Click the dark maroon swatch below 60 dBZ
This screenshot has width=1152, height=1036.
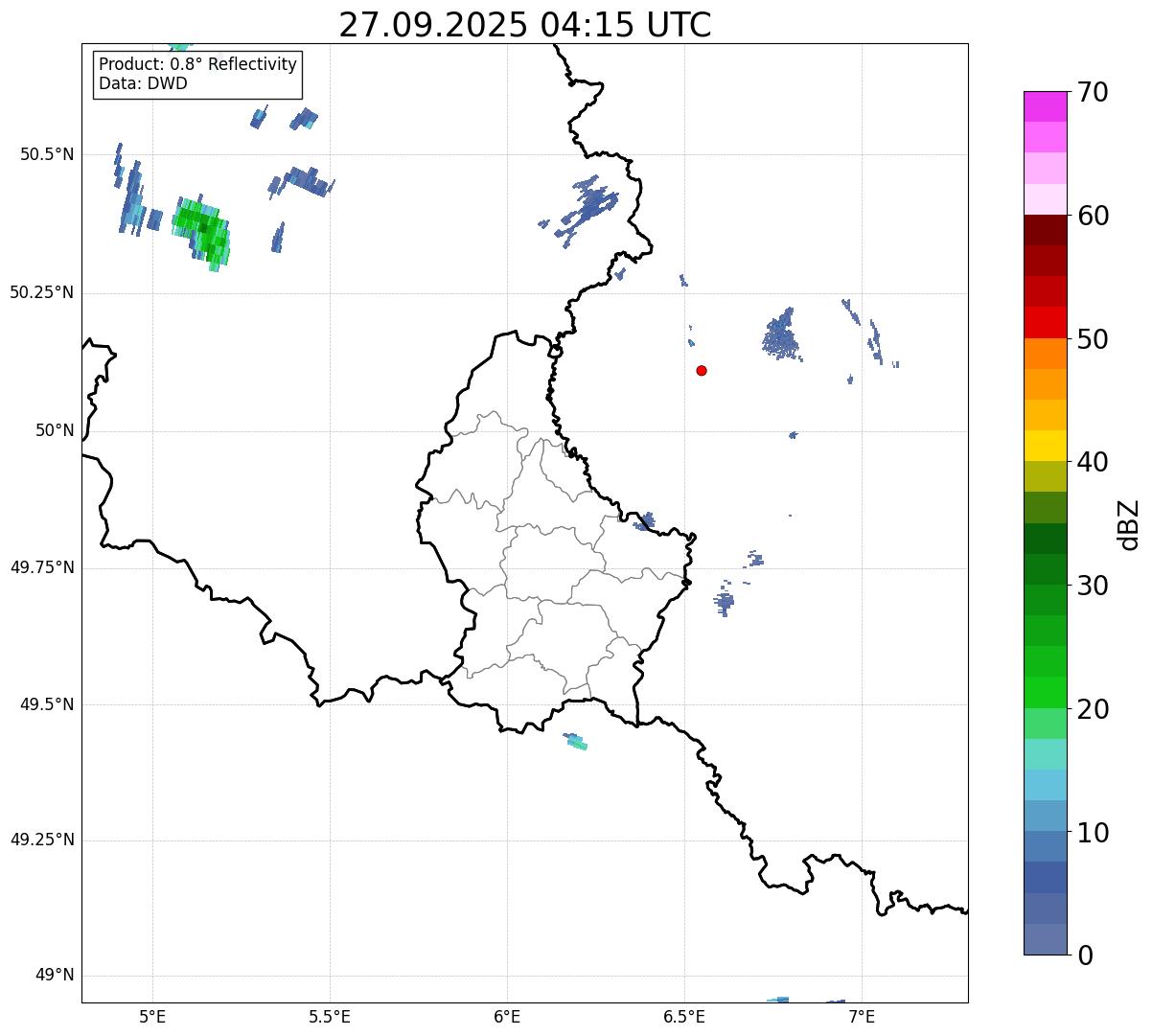1045,230
